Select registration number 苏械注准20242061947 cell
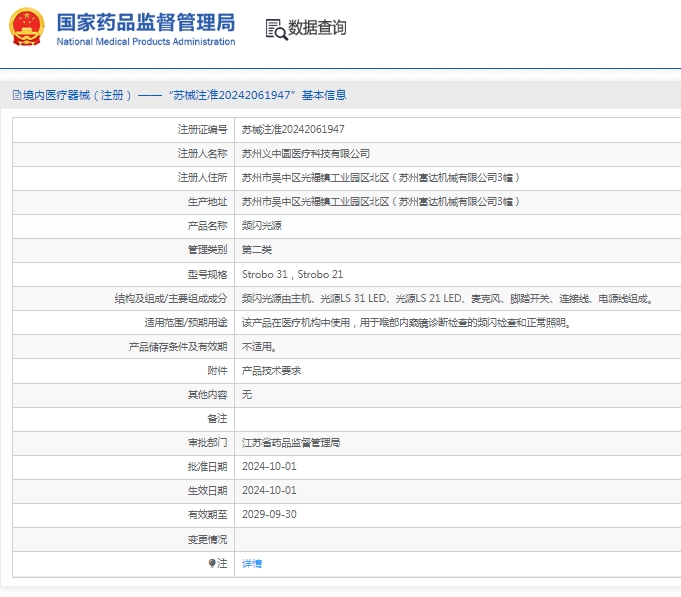681x597 pixels. tap(293, 129)
